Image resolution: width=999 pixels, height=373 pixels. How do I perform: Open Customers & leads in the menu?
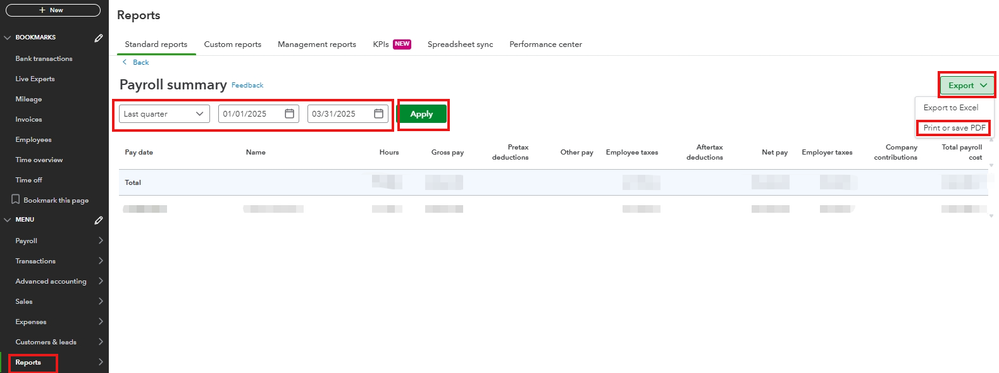[x=46, y=342]
